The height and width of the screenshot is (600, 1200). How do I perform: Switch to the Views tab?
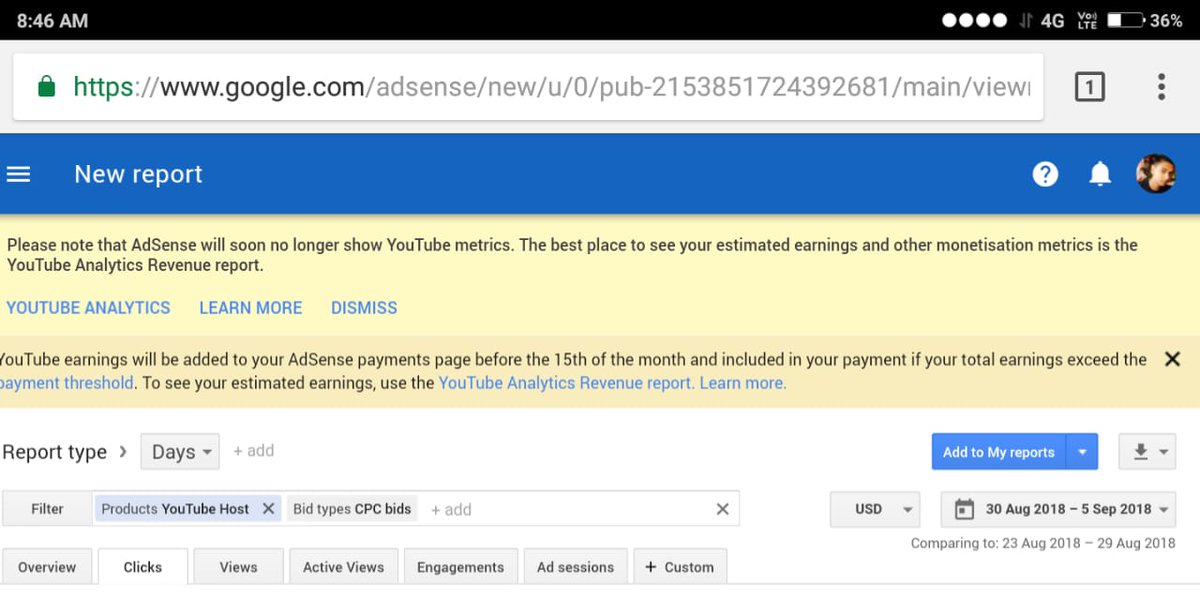click(x=239, y=567)
